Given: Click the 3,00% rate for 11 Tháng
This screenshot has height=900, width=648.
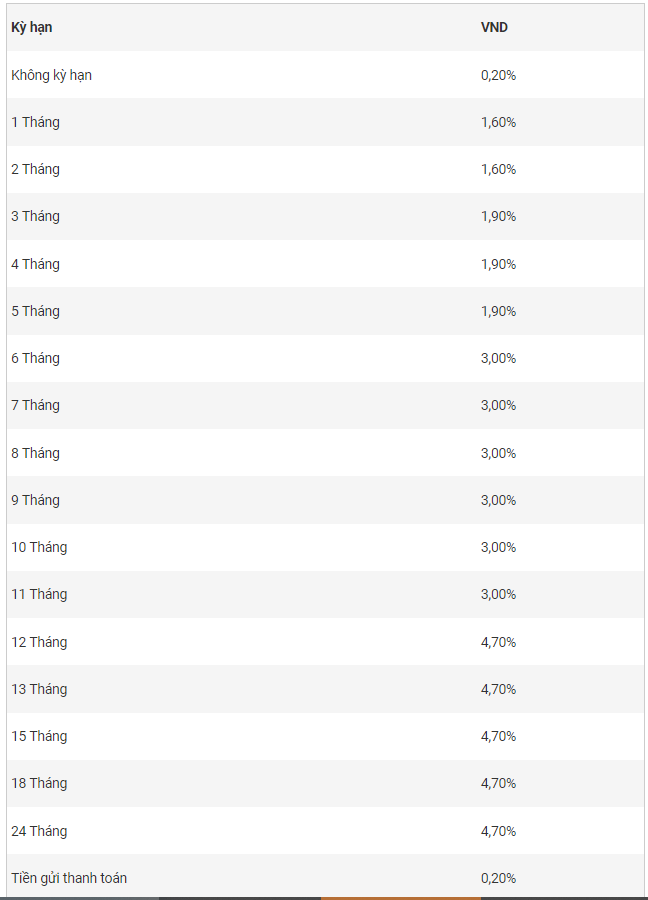Looking at the screenshot, I should [498, 594].
